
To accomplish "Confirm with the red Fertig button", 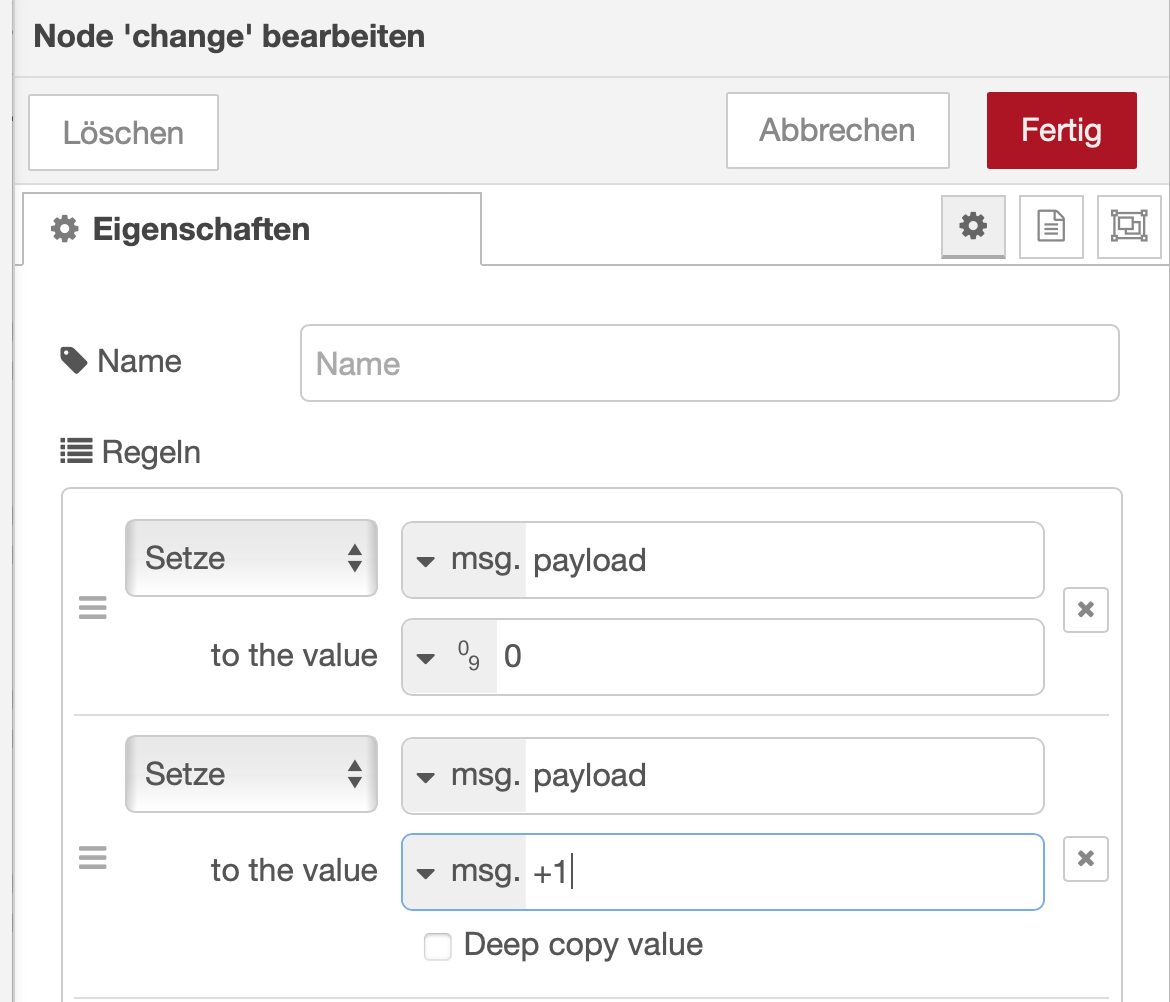I will [x=1061, y=130].
